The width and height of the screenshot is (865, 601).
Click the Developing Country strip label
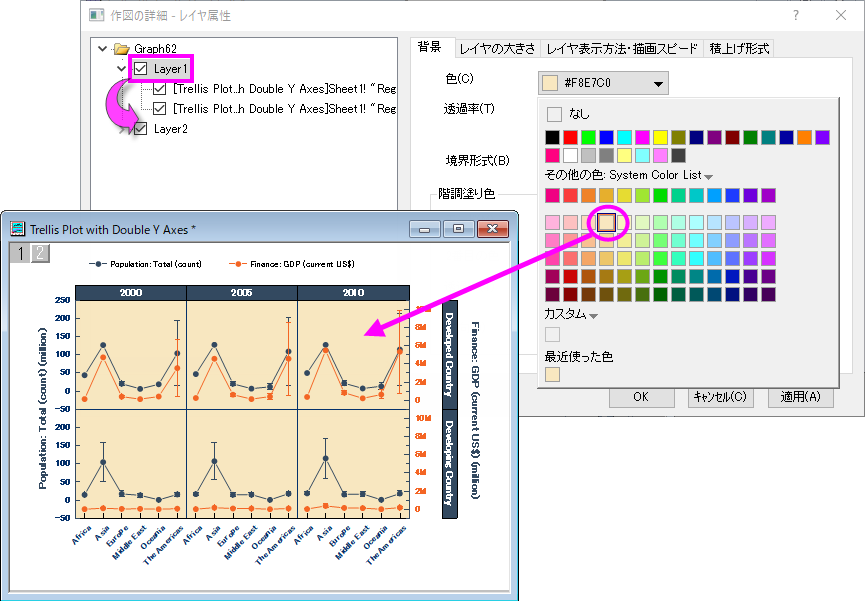(x=450, y=464)
